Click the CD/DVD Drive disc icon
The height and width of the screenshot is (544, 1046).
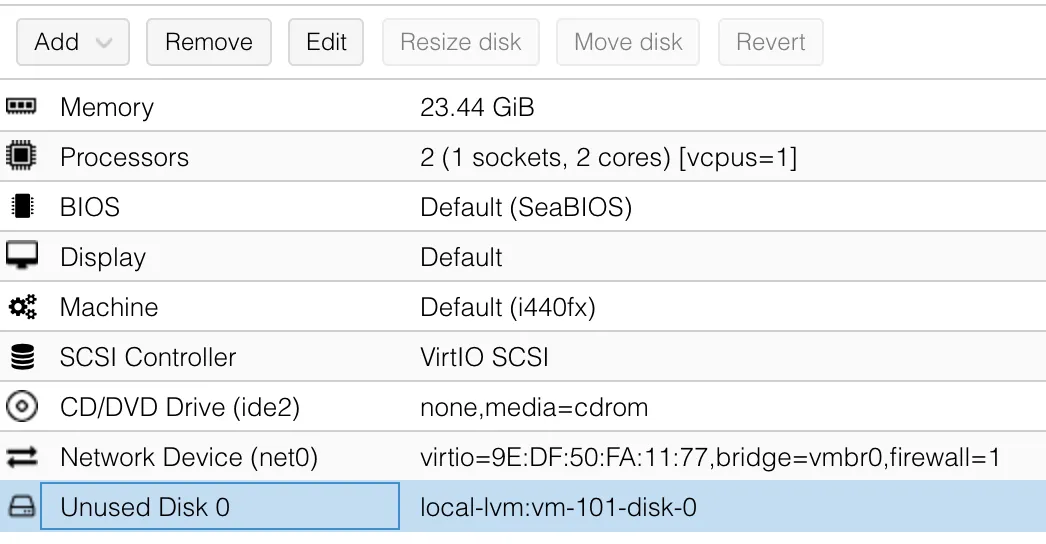pyautogui.click(x=22, y=407)
